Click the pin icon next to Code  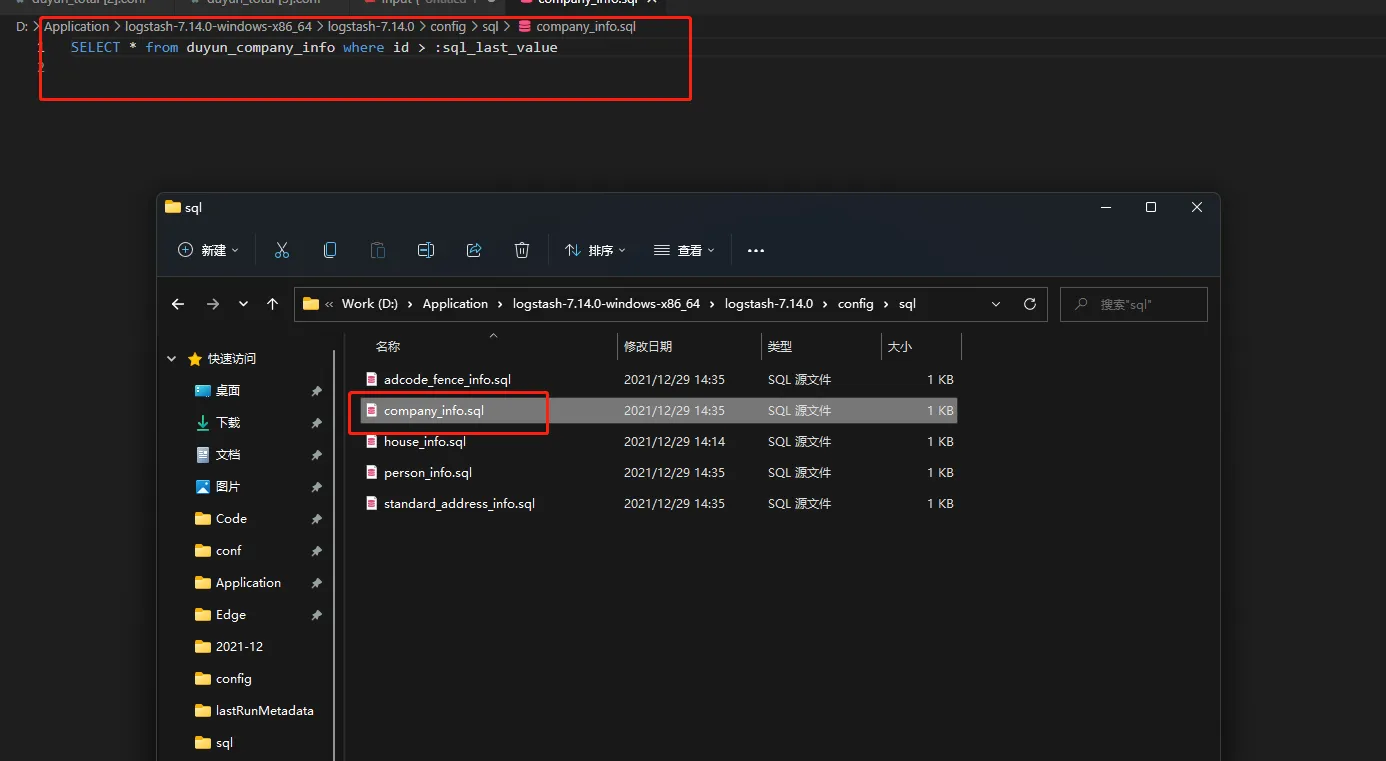coord(316,519)
